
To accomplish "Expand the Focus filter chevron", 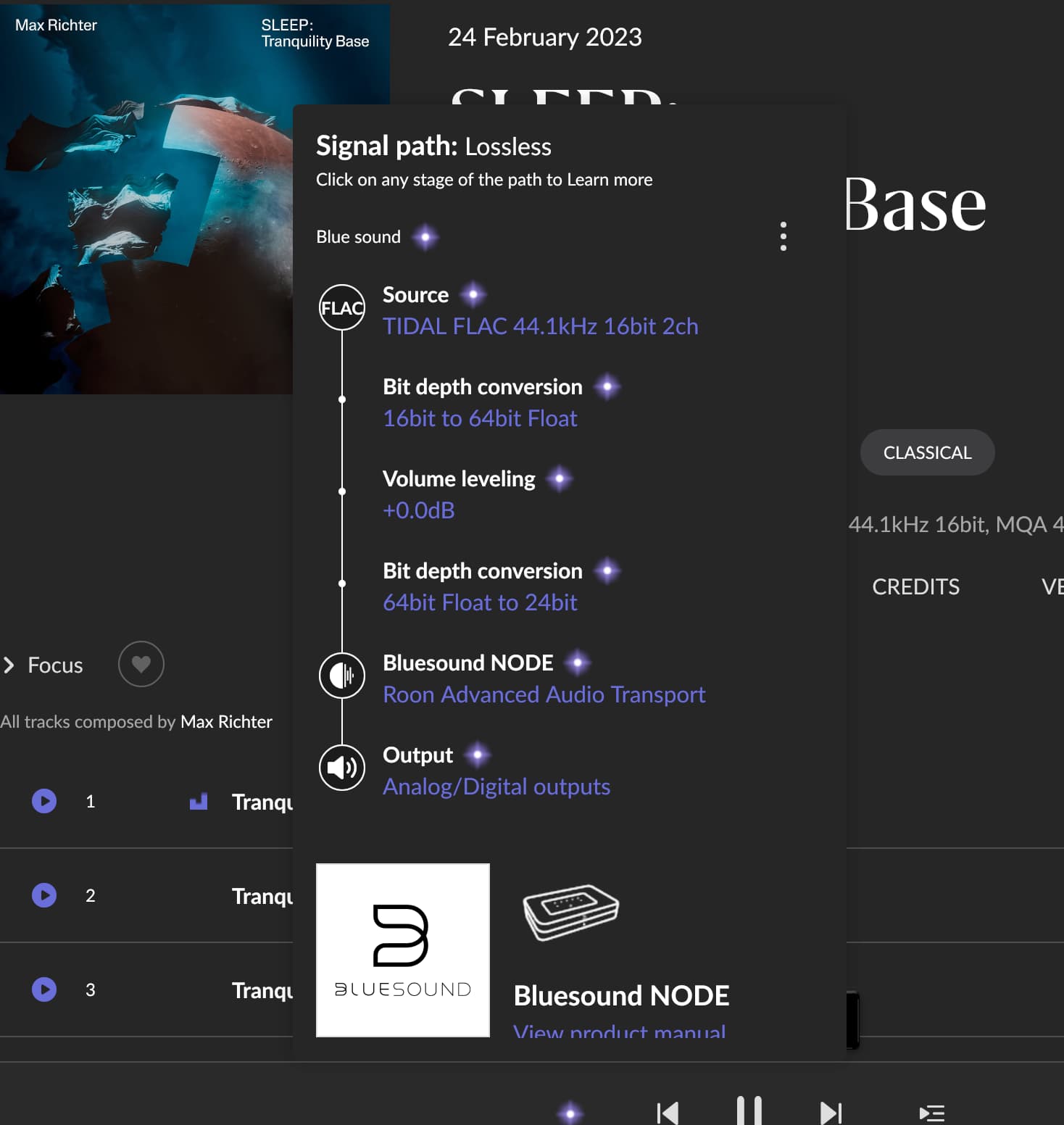I will coord(9,665).
